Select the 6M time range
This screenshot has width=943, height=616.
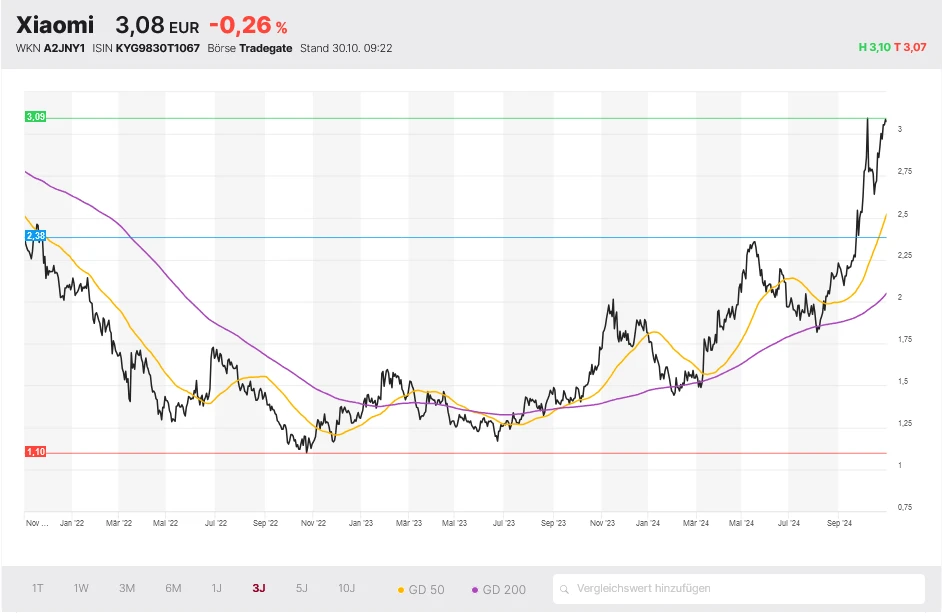173,589
